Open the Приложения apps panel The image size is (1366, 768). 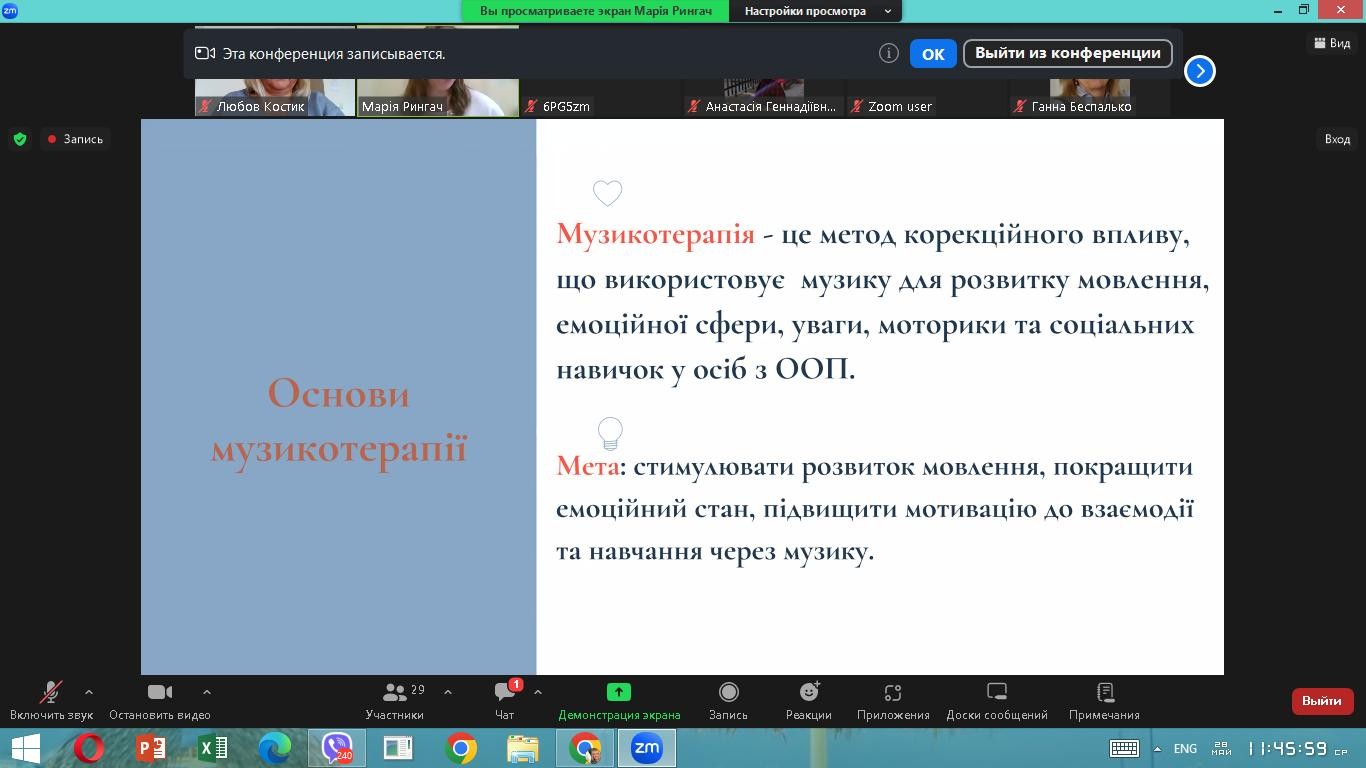(893, 701)
